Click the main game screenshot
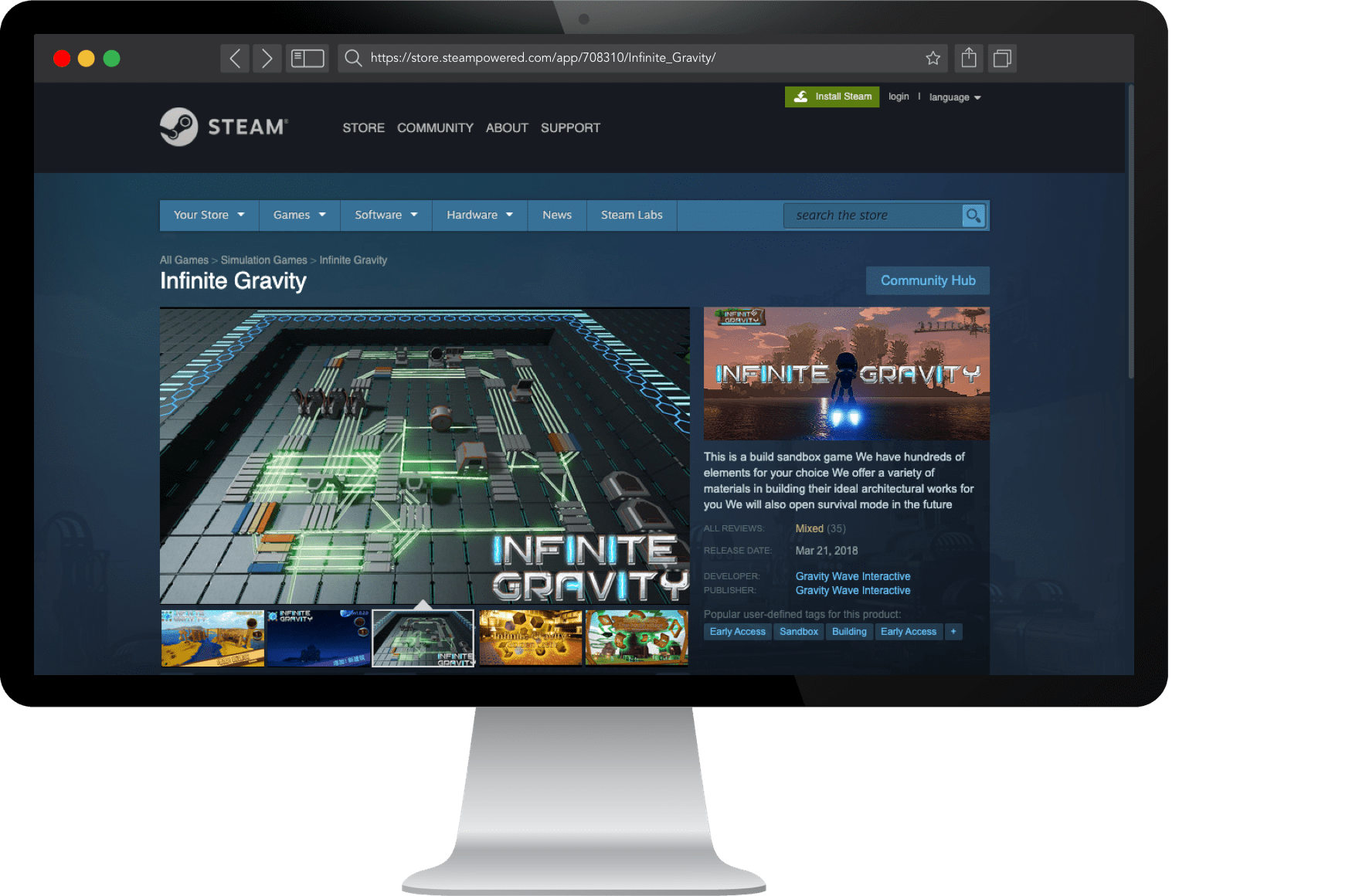This screenshot has height=896, width=1359. pyautogui.click(x=424, y=455)
